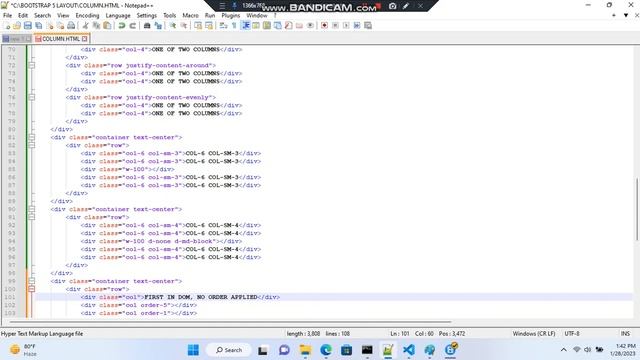Open the Plugins menu
The height and width of the screenshot is (360, 640).
tap(231, 16)
